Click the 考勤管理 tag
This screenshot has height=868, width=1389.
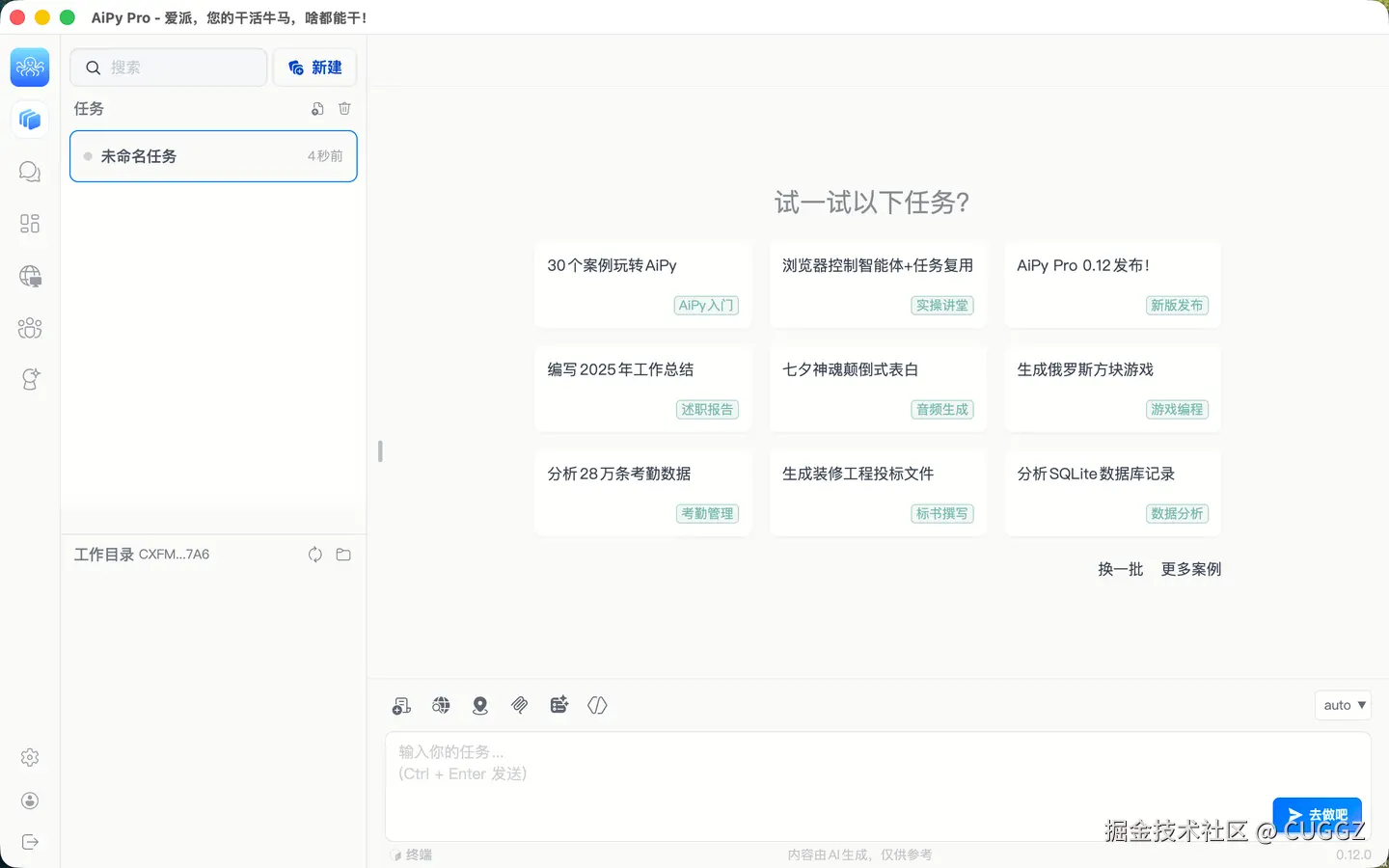pyautogui.click(x=707, y=514)
